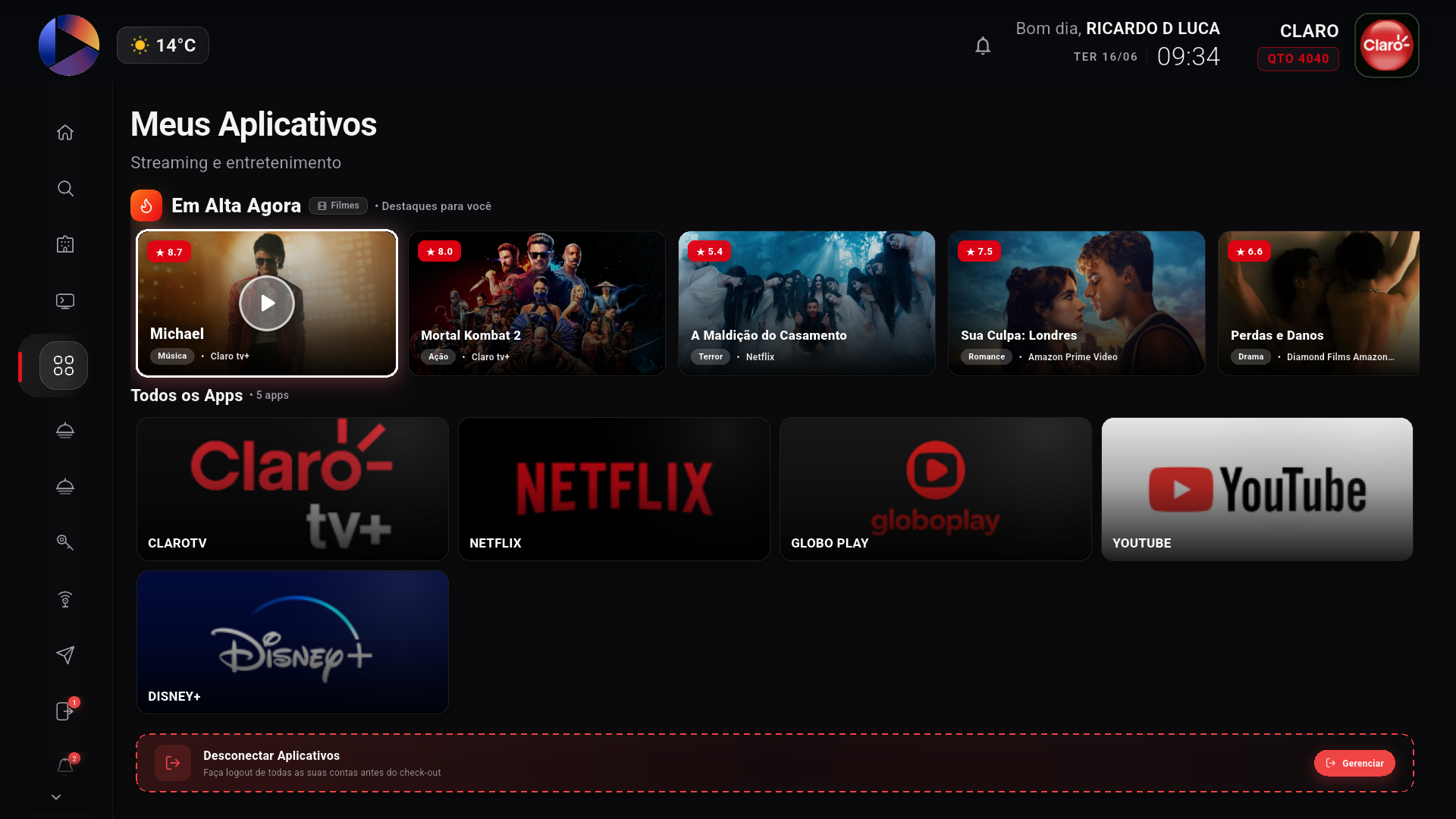This screenshot has width=1456, height=819.
Task: Launch the CLAROTV app tile
Action: [293, 489]
